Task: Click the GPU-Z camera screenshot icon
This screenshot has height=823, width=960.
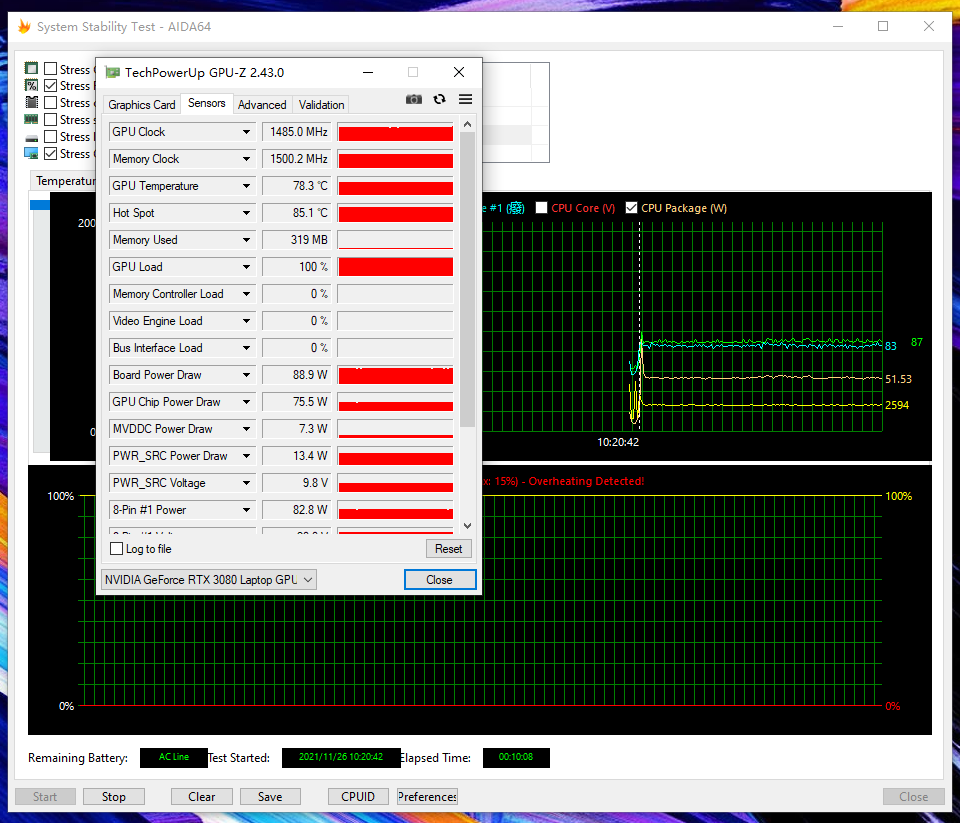Action: point(414,99)
